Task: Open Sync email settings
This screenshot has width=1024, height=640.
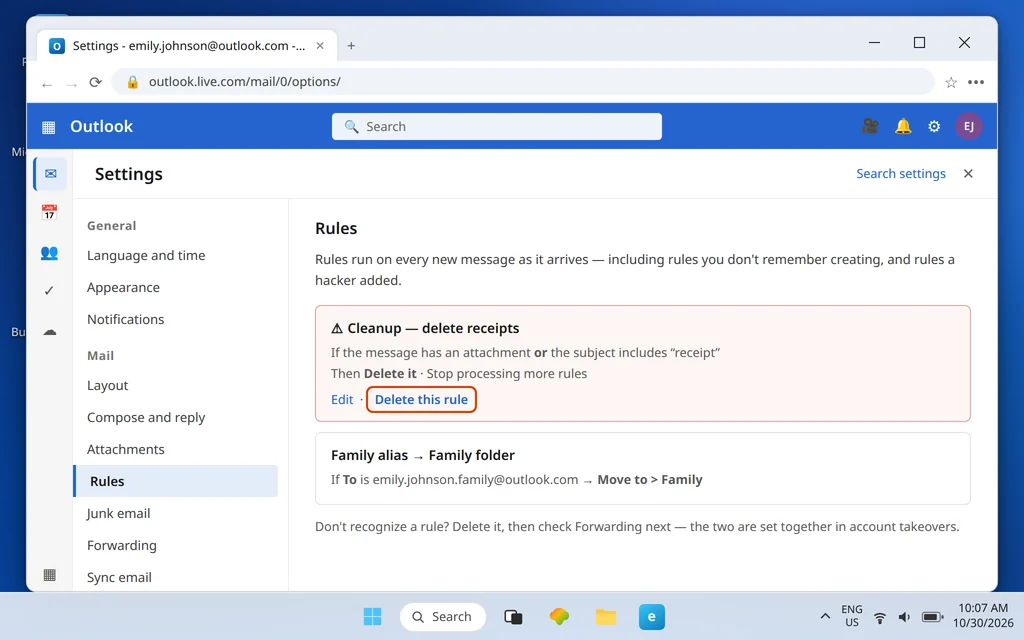Action: tap(119, 577)
